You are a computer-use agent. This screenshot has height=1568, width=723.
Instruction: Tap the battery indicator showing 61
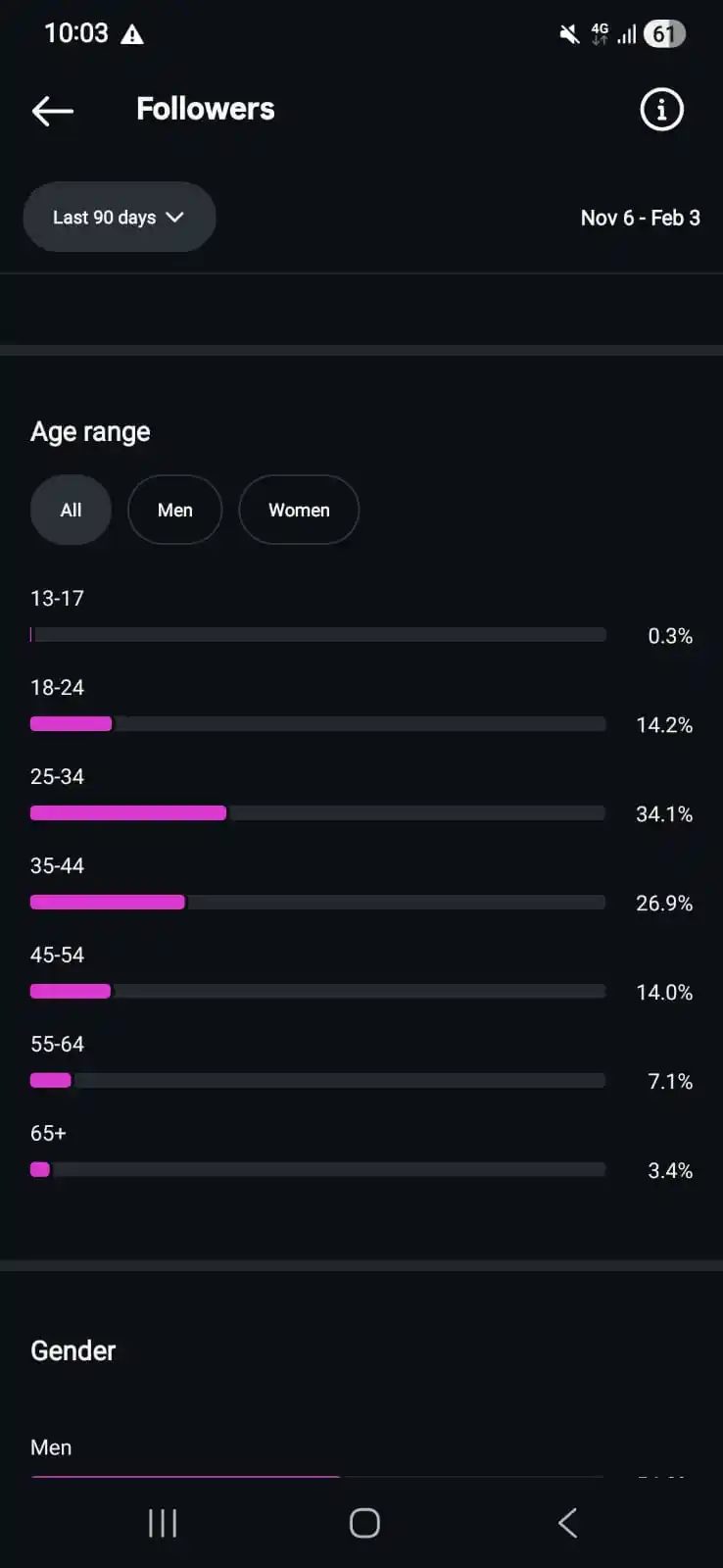coord(664,34)
